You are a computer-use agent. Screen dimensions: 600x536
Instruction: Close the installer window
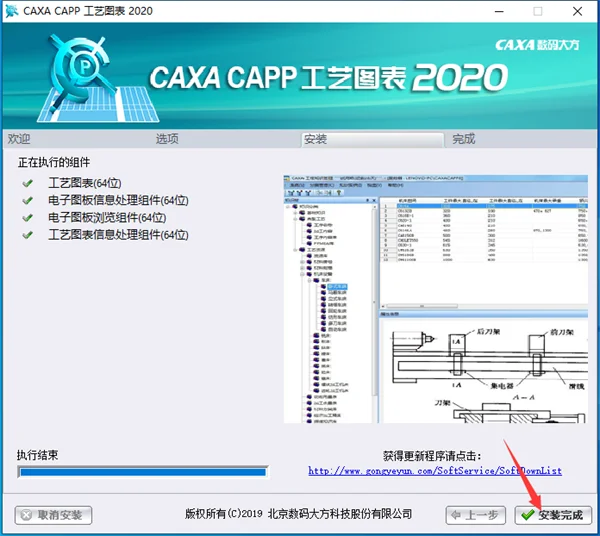point(577,11)
